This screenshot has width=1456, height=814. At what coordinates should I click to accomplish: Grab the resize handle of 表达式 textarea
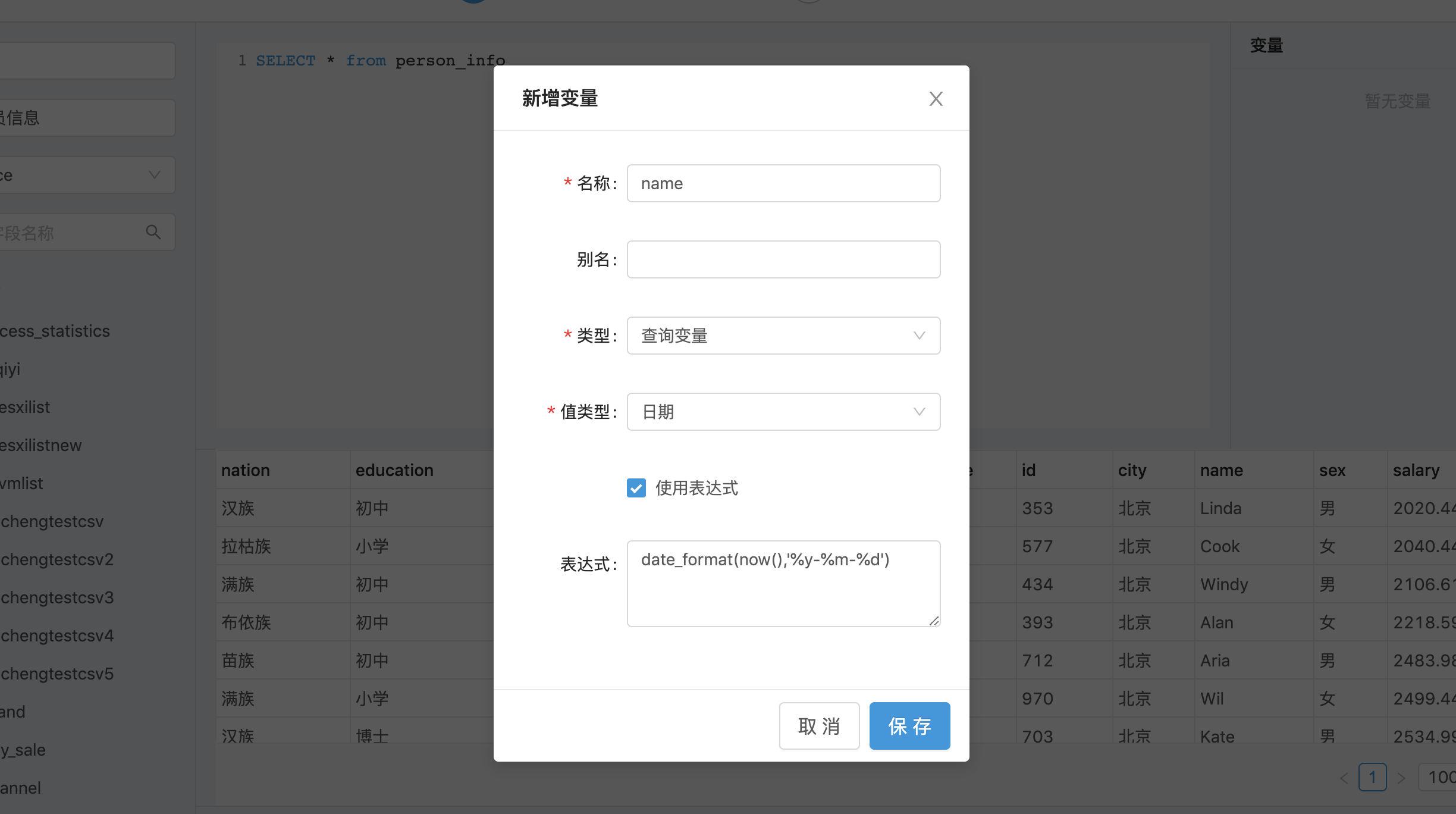click(934, 621)
